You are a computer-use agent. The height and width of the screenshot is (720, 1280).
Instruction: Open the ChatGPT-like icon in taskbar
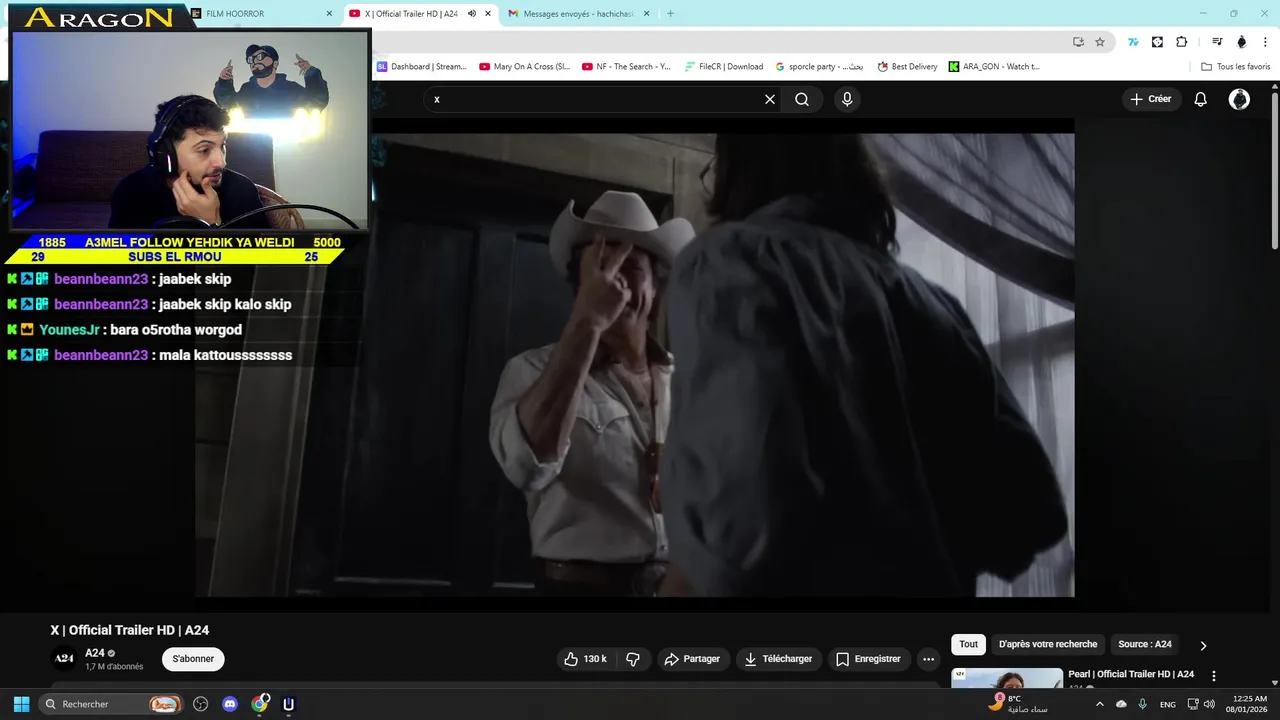[200, 704]
